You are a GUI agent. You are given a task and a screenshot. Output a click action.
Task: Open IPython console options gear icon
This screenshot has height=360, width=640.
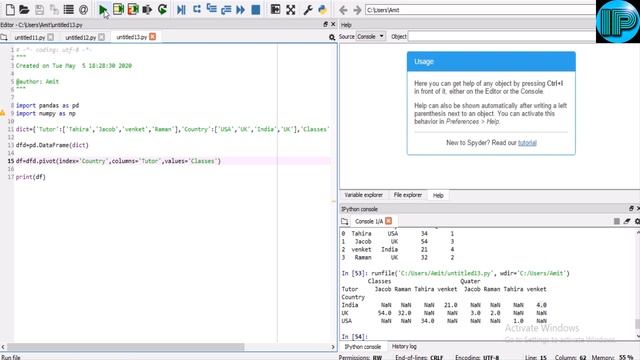coord(637,221)
